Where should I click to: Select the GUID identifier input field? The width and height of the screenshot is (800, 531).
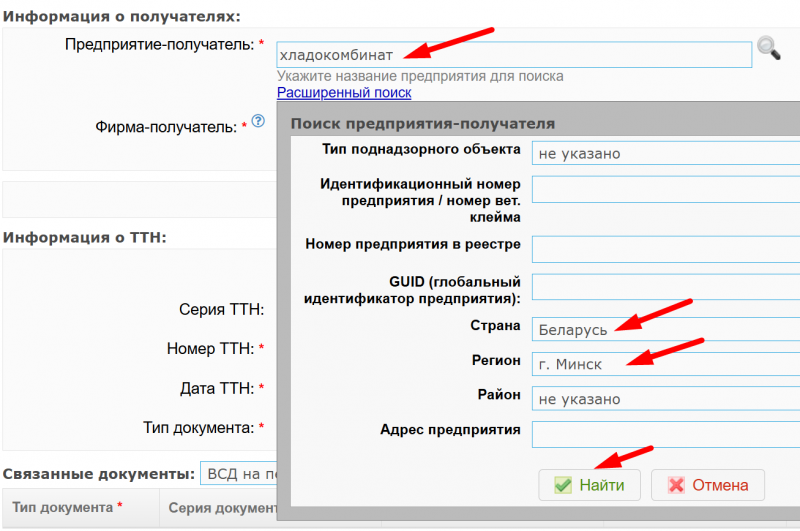pos(666,288)
